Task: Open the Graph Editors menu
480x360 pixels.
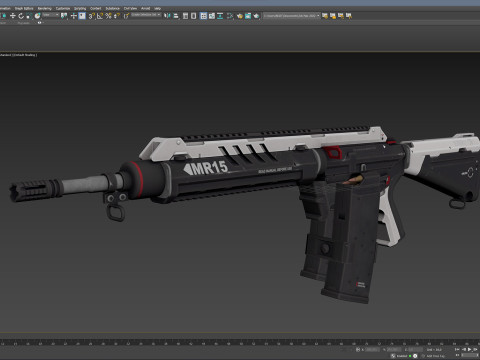Action: click(24, 8)
